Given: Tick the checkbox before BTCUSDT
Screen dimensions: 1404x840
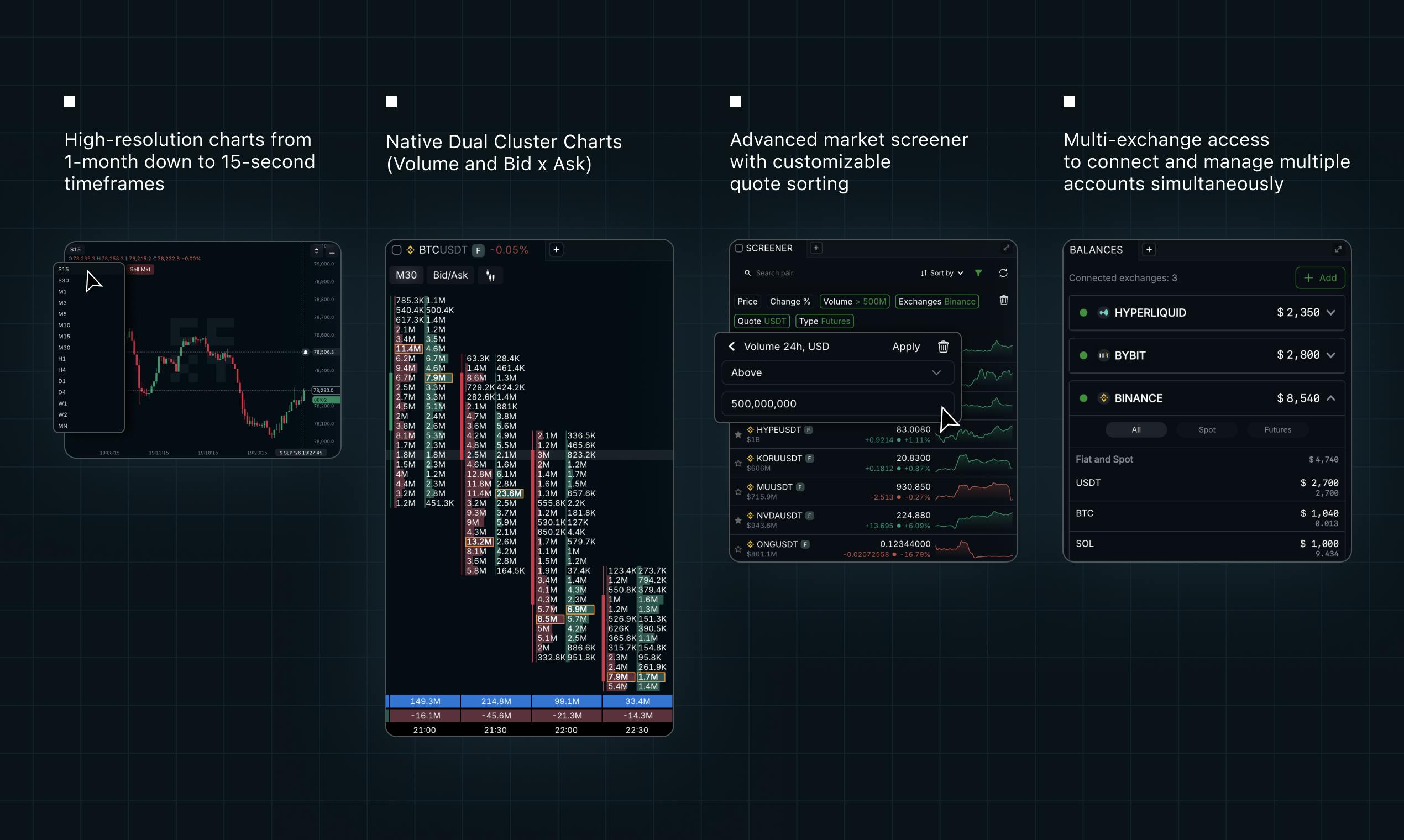Looking at the screenshot, I should (x=397, y=250).
